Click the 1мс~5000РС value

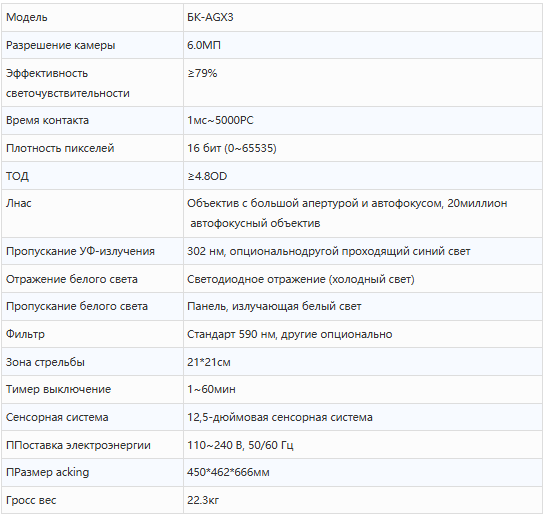coord(220,120)
